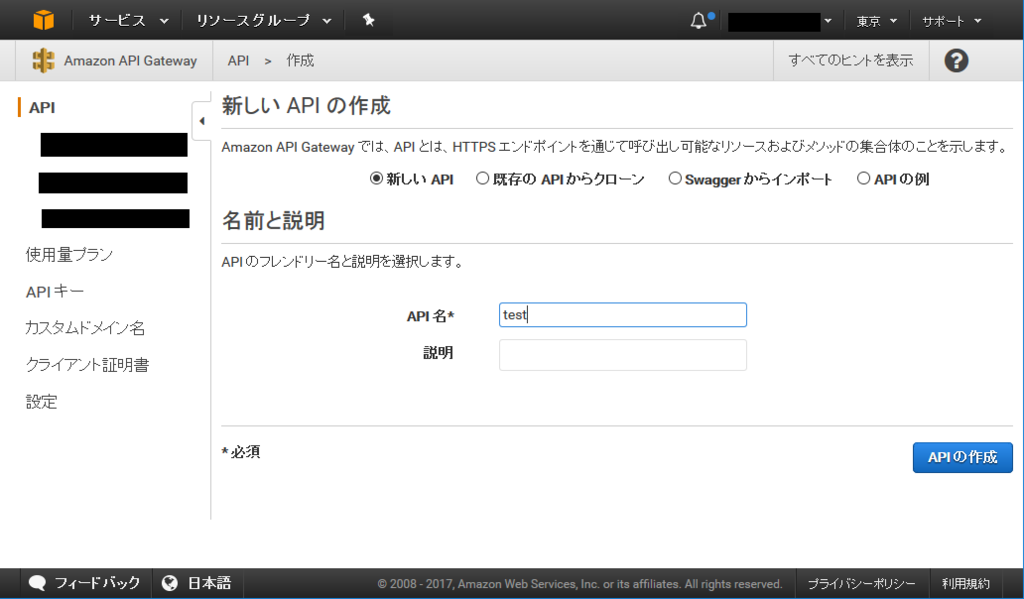
Task: Click the API breadcrumb link
Action: tap(238, 61)
